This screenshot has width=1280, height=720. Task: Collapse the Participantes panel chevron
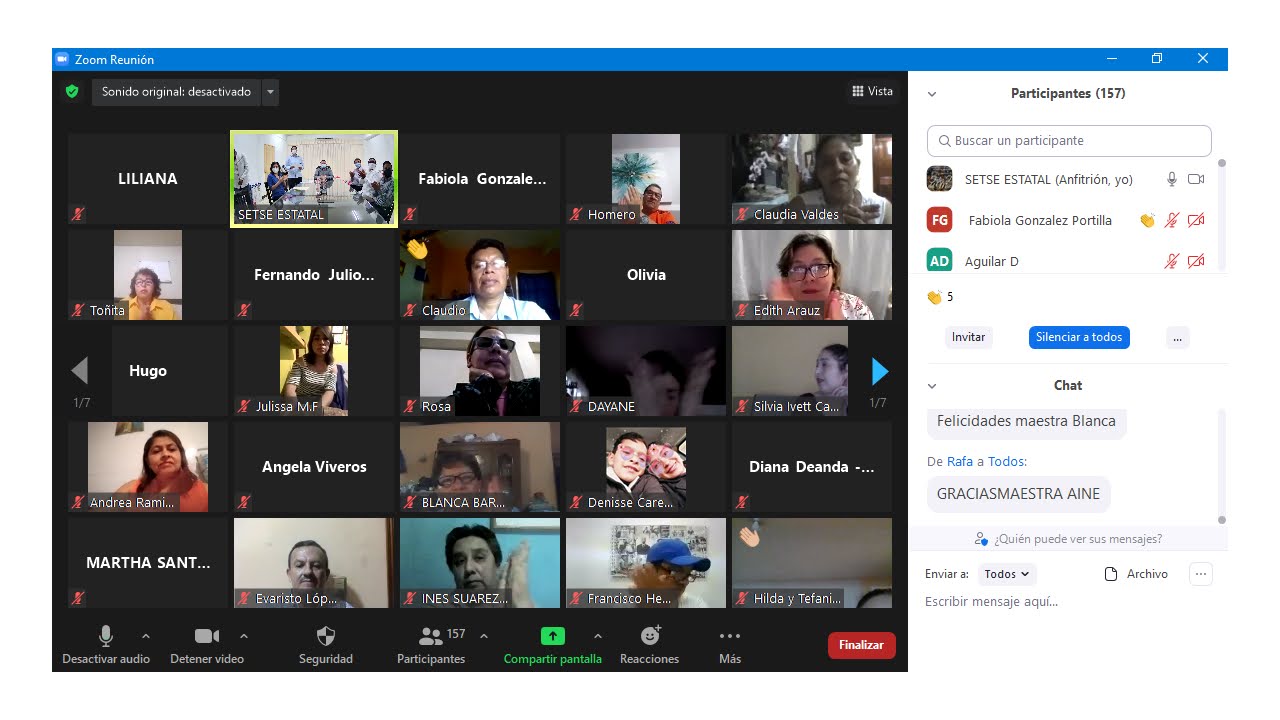pos(932,94)
